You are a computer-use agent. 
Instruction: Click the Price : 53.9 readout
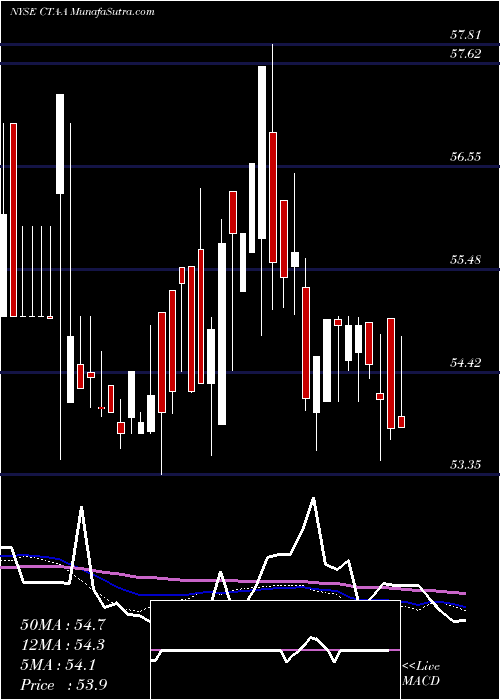click(x=63, y=685)
